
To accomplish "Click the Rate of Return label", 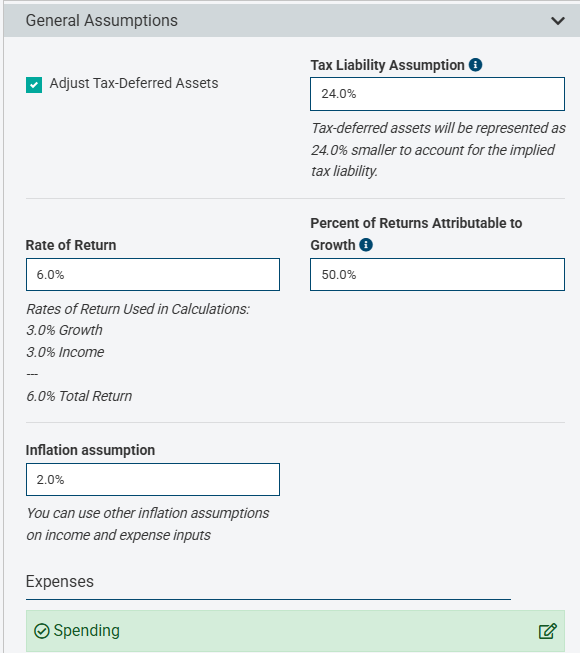I will [71, 245].
